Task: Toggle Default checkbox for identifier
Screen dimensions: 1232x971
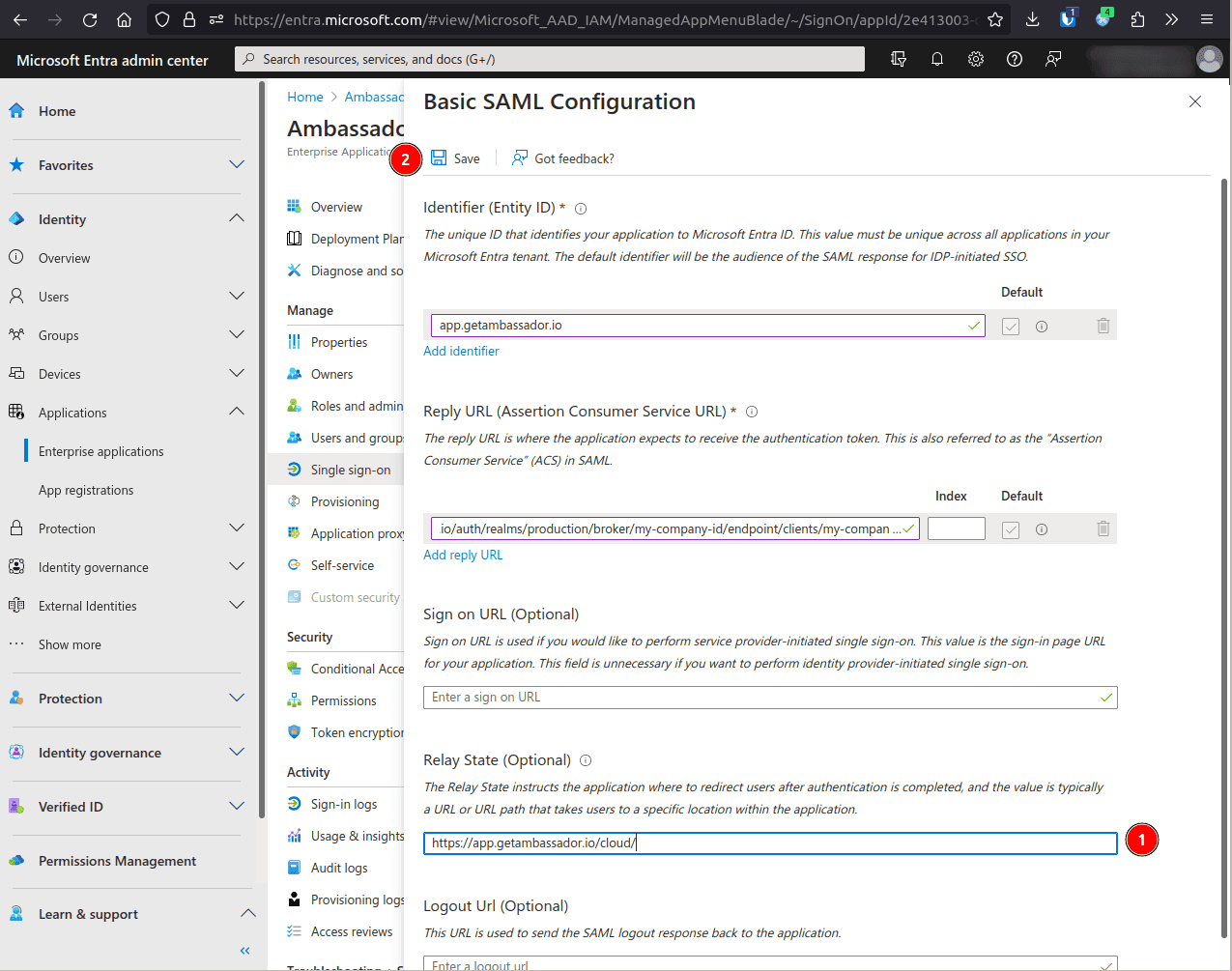Action: pos(1011,327)
